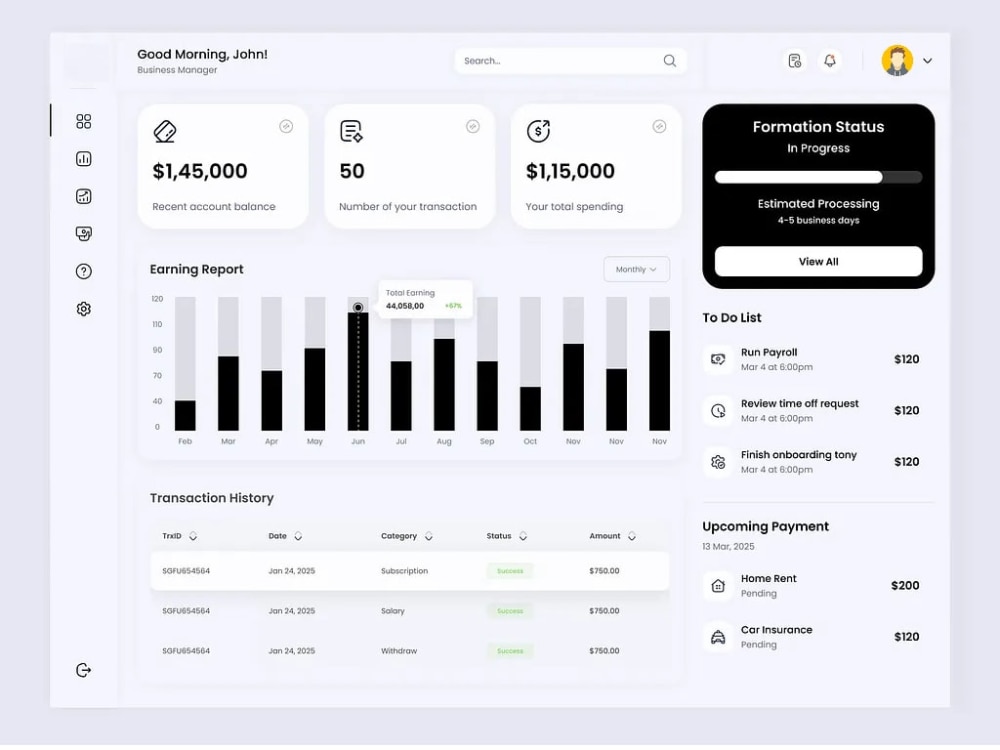The image size is (1000, 750).
Task: Open the Monthly period dropdown
Action: coord(636,269)
